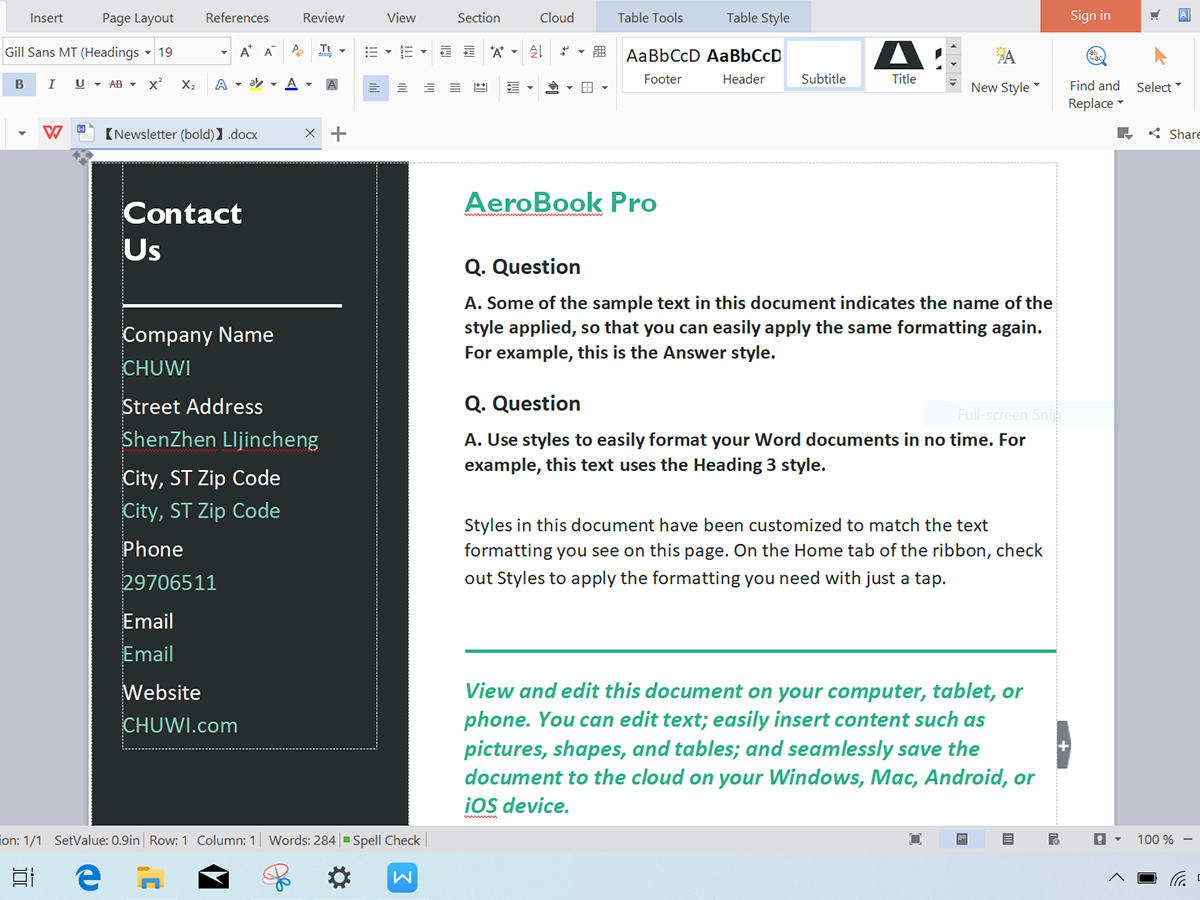Expand underline style dropdown arrow
Image resolution: width=1200 pixels, height=900 pixels.
coord(97,85)
